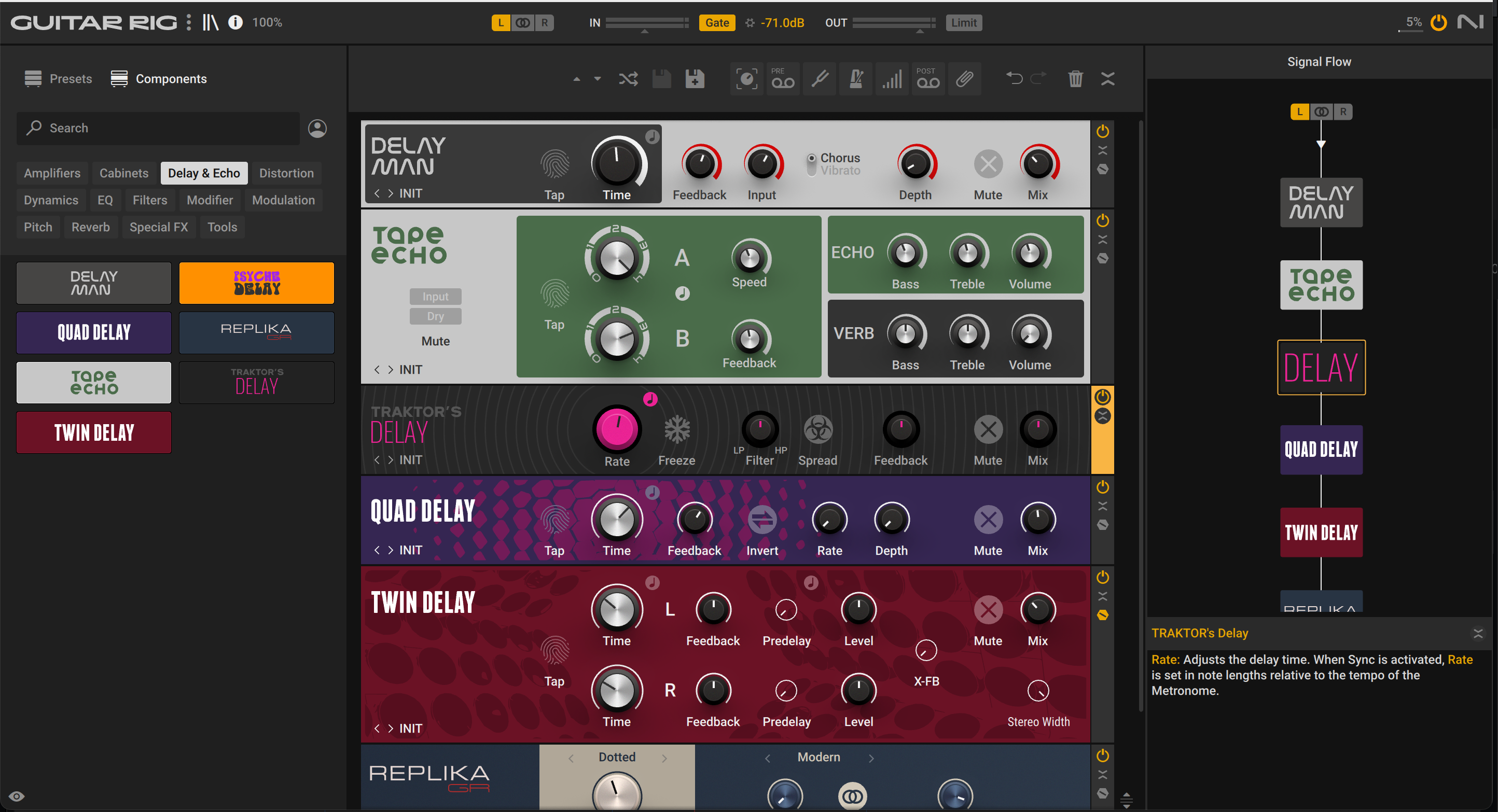This screenshot has width=1498, height=812.
Task: Open the POST tapedeck tool
Action: 928,78
